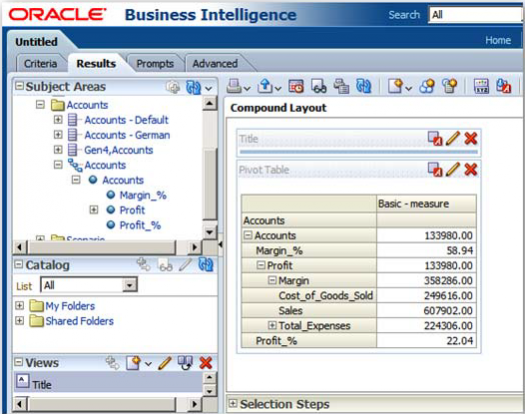
Task: Expand the Selection Steps section
Action: click(232, 403)
